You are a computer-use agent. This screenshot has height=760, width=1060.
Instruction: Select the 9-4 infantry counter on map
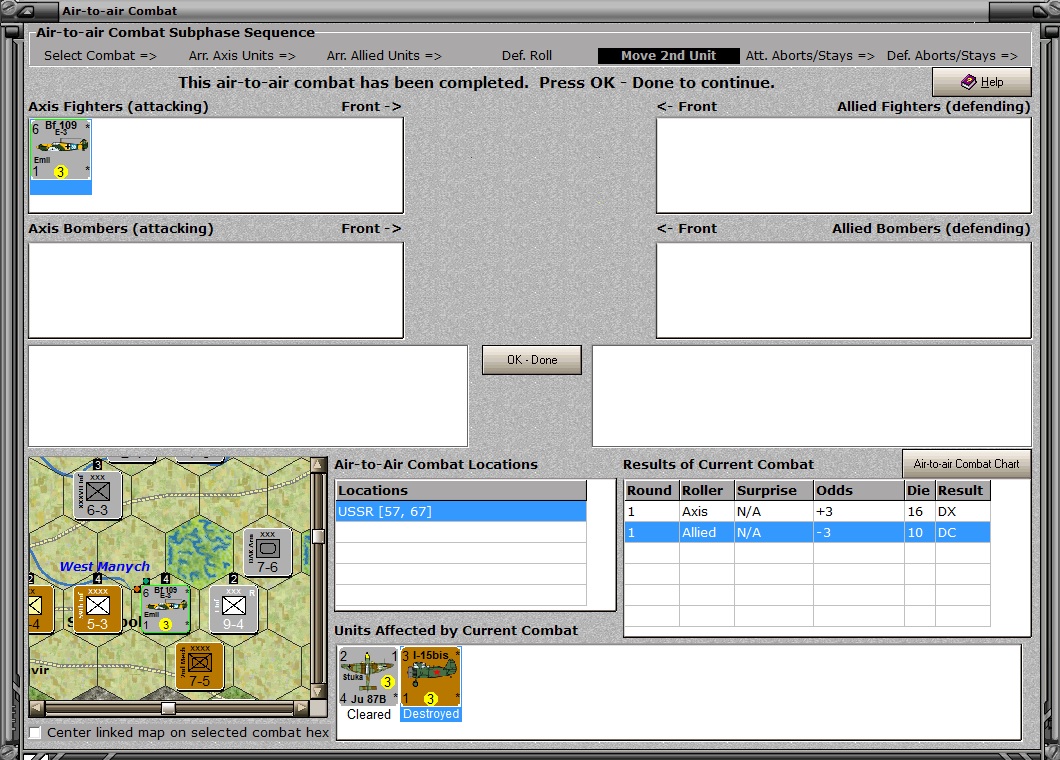[233, 609]
